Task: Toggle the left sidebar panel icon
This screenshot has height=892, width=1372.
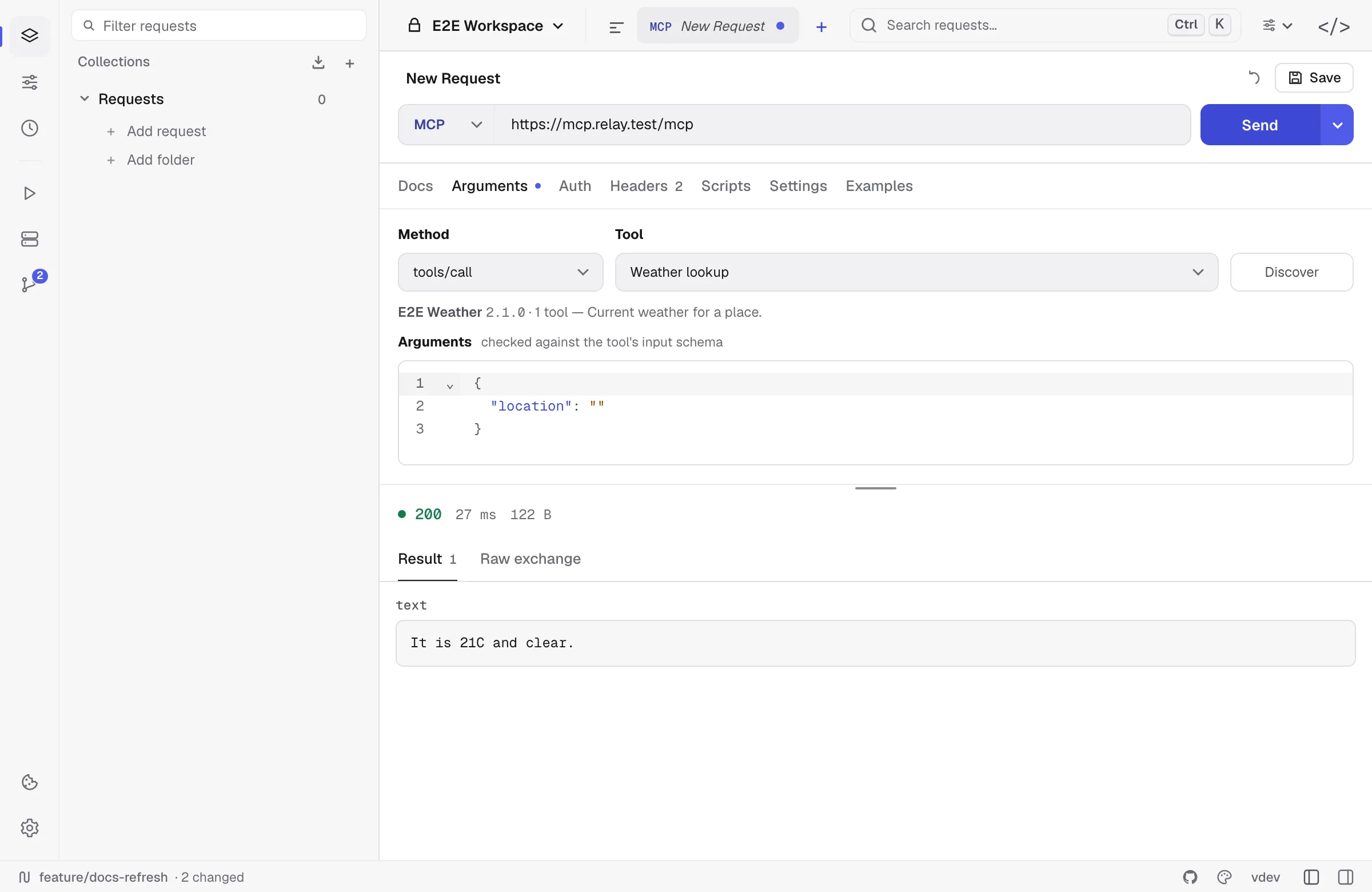Action: (x=1311, y=877)
